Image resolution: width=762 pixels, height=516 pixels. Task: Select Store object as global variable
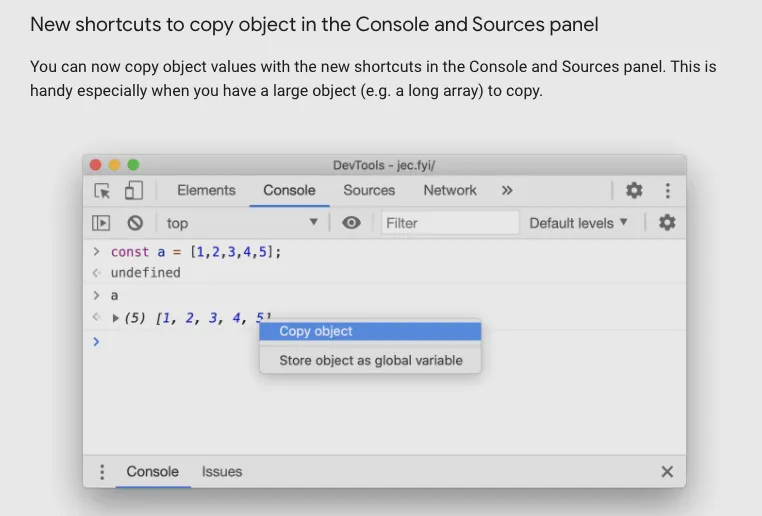[370, 360]
